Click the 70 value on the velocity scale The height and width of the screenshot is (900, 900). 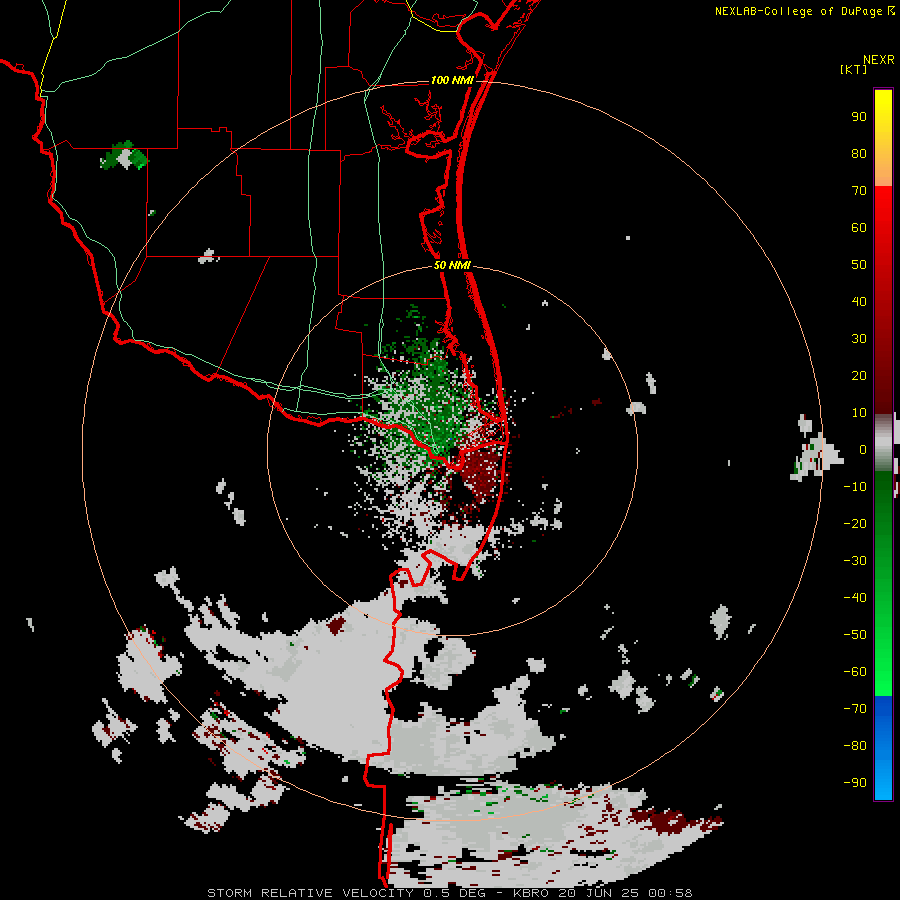[x=859, y=191]
